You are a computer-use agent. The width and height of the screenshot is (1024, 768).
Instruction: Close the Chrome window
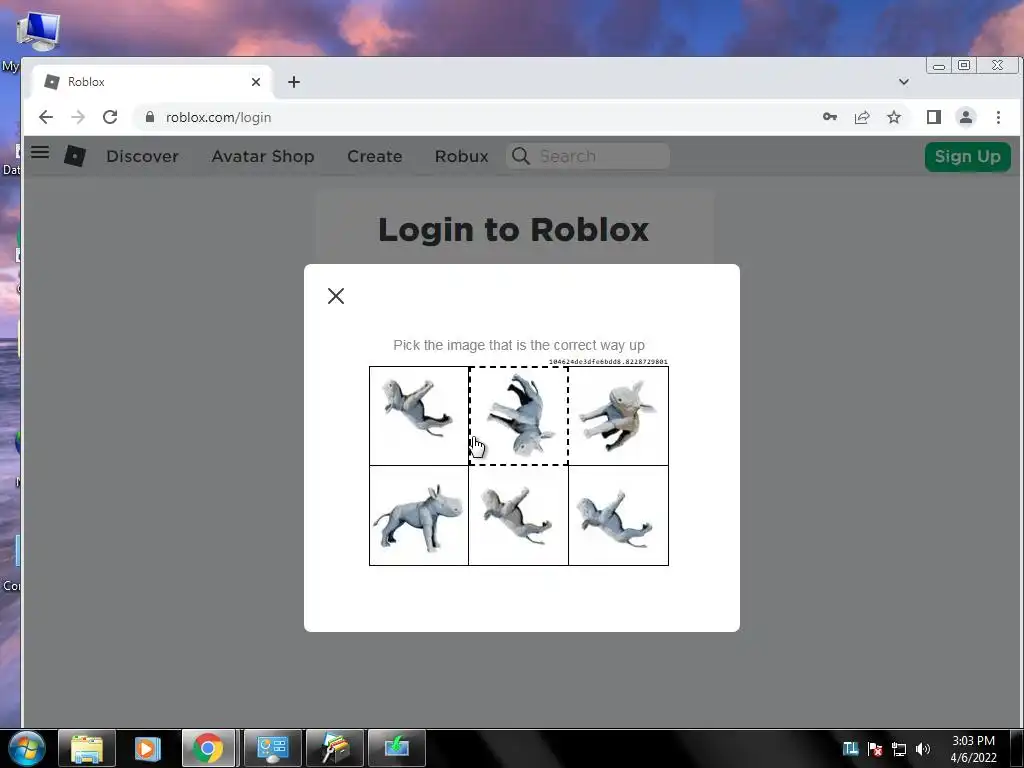click(x=997, y=65)
